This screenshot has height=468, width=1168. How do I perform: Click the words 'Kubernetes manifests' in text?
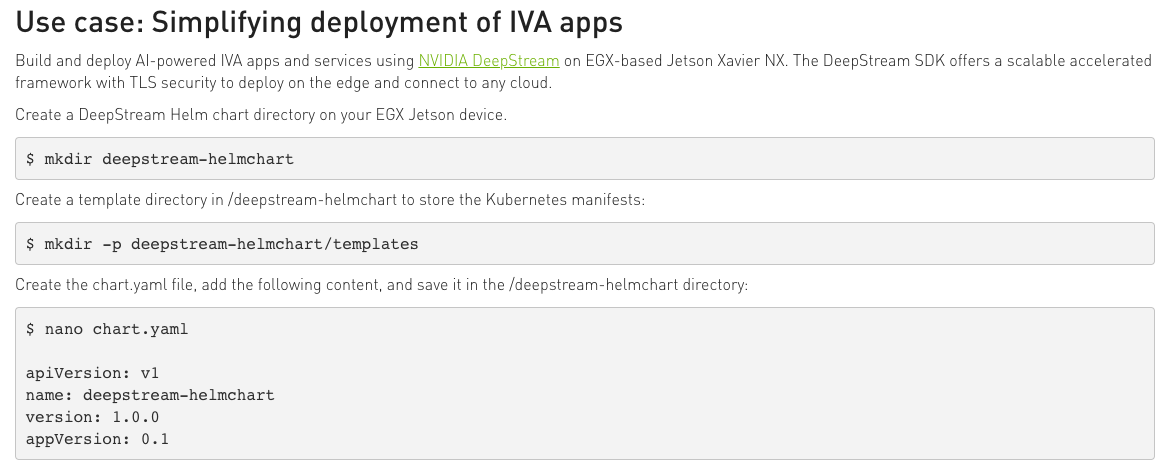(565, 200)
